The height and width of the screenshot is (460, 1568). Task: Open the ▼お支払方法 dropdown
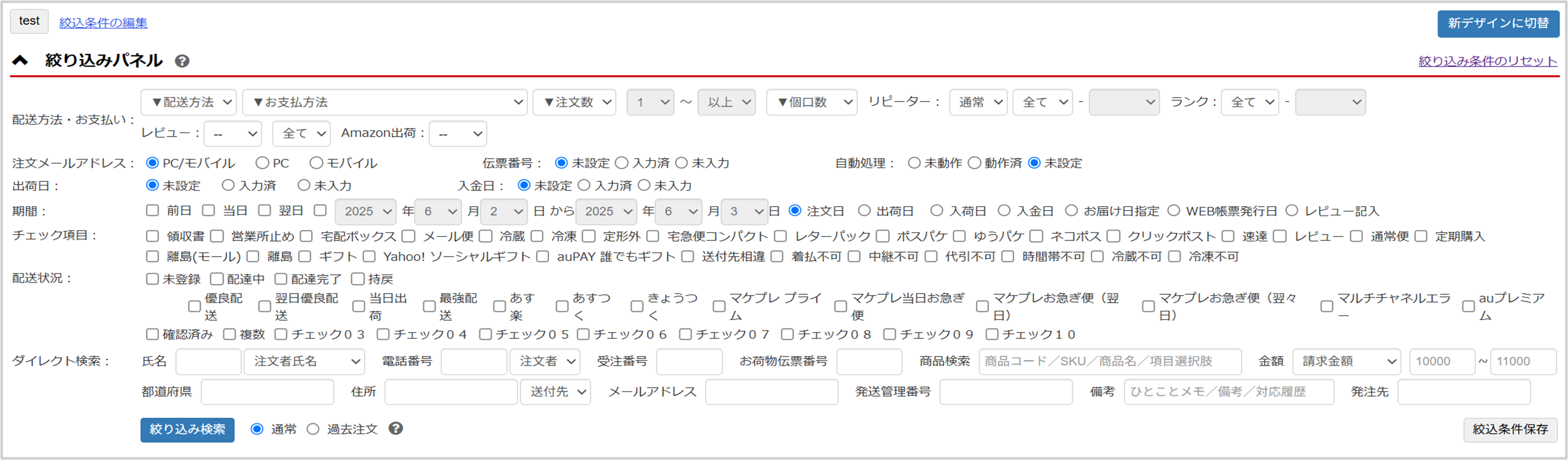coord(385,102)
